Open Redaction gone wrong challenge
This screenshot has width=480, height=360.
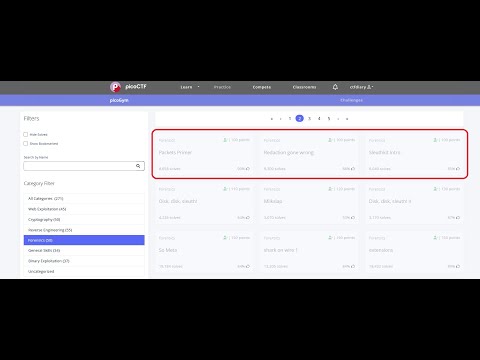coord(289,152)
